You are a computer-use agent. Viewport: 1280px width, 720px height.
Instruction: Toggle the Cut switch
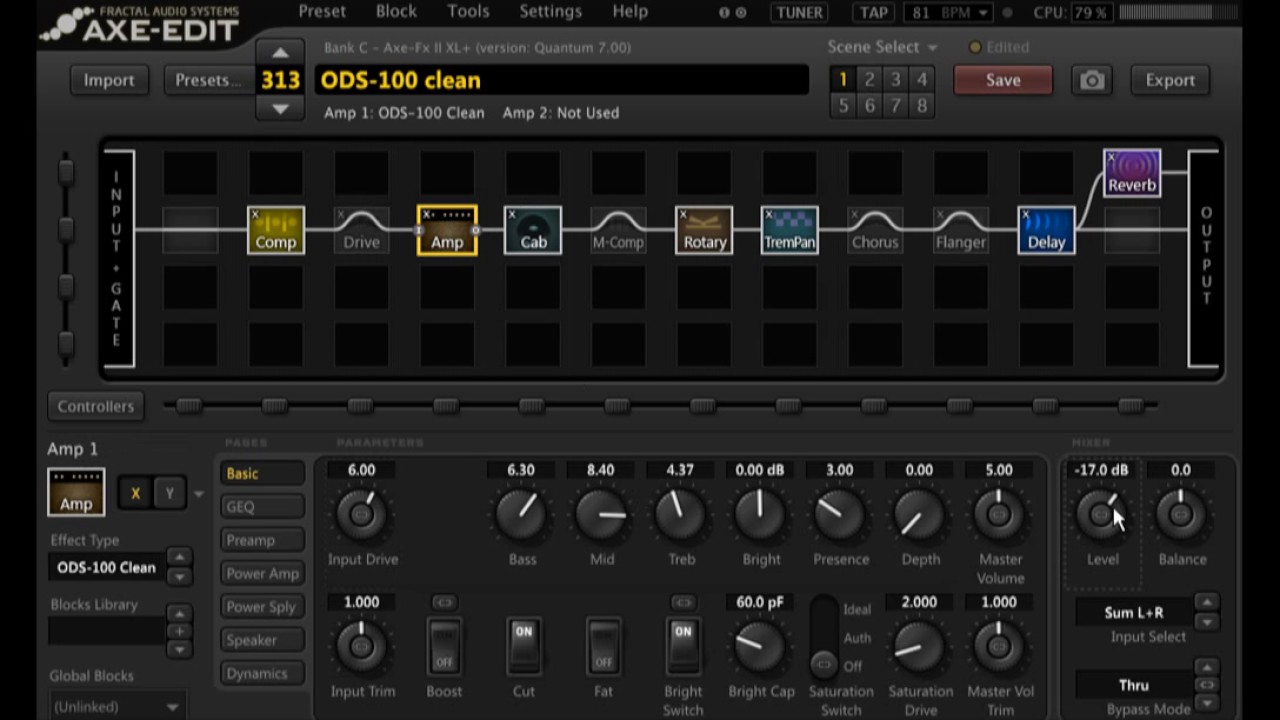[523, 646]
